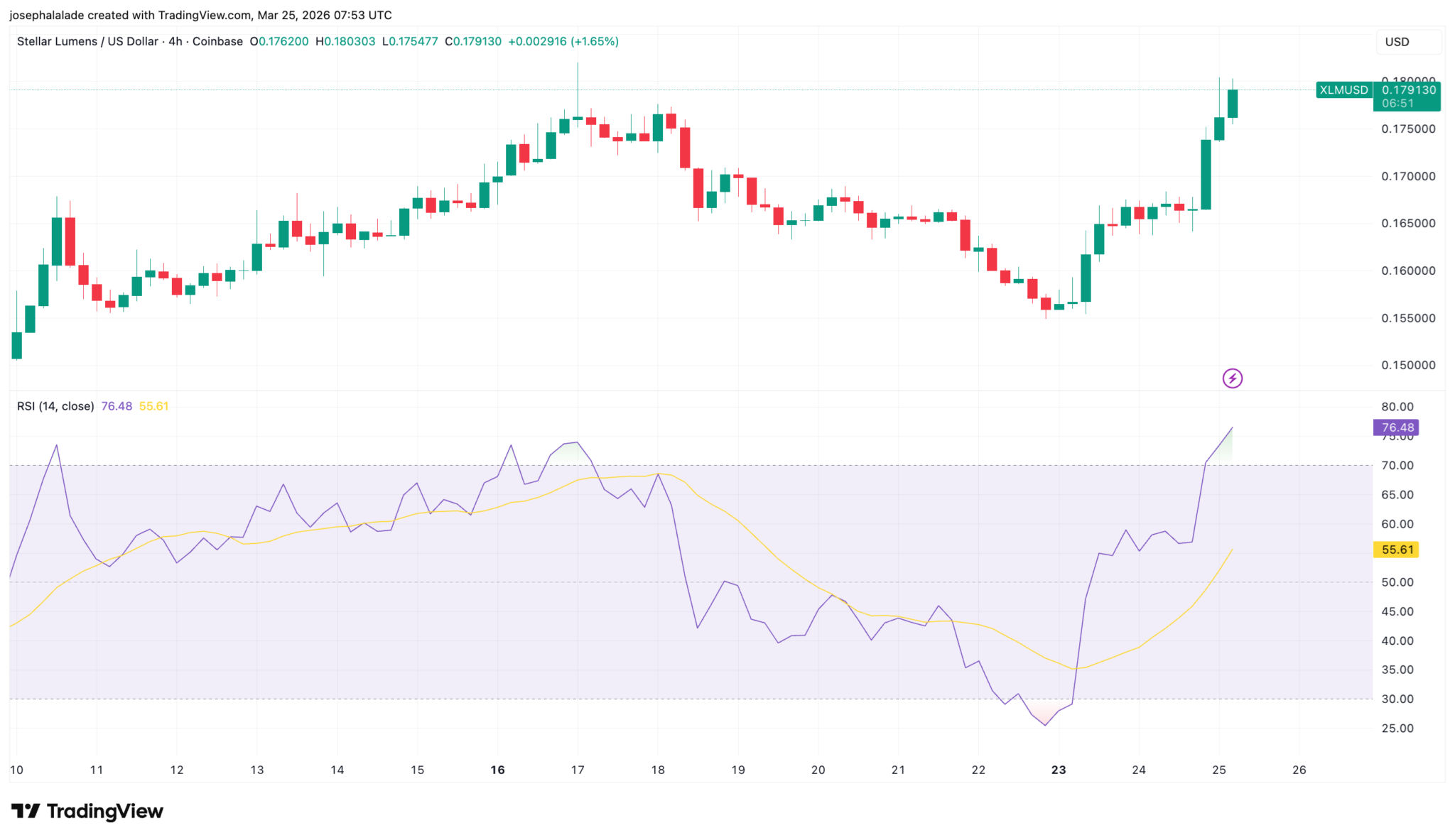Click the 0.150000 price axis label

(1407, 365)
